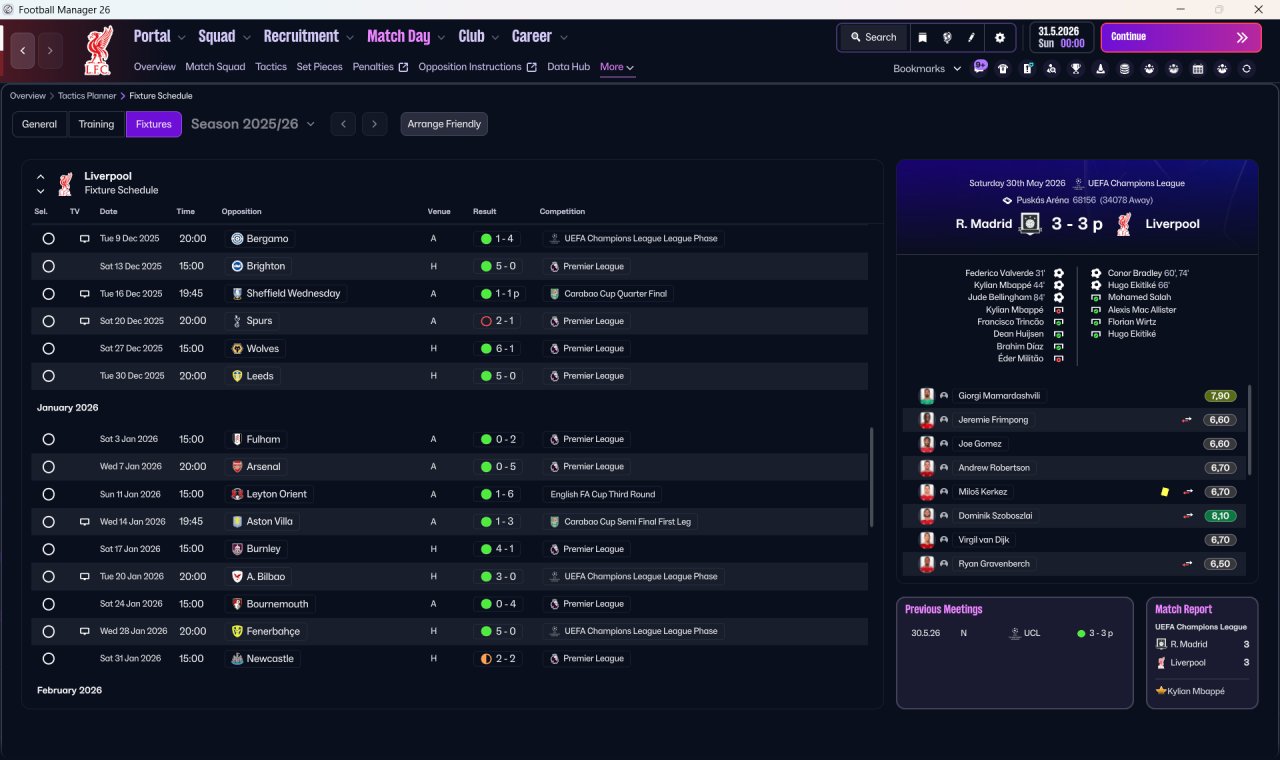Expand the Career menu chevron
The width and height of the screenshot is (1280, 760).
(x=563, y=38)
